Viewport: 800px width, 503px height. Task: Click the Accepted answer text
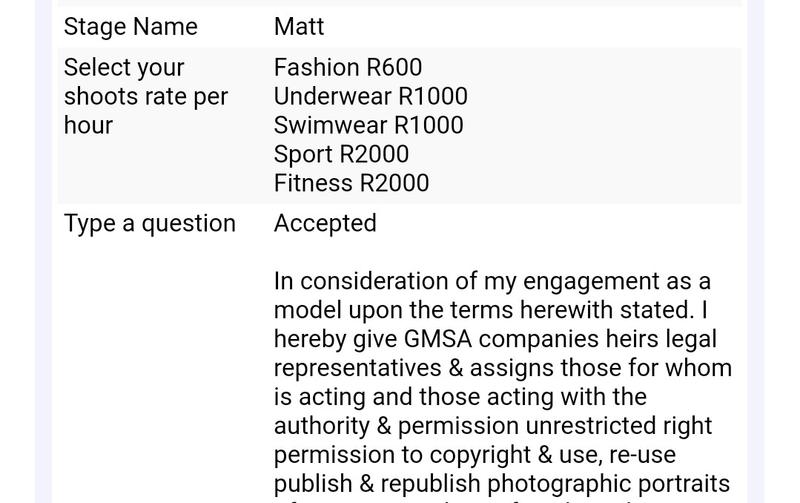click(x=326, y=224)
